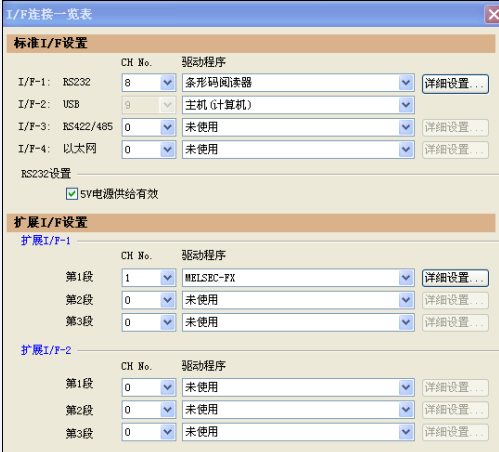Image resolution: width=499 pixels, height=452 pixels.
Task: Open detailed settings for I/F-1 RS232
Action: [455, 84]
